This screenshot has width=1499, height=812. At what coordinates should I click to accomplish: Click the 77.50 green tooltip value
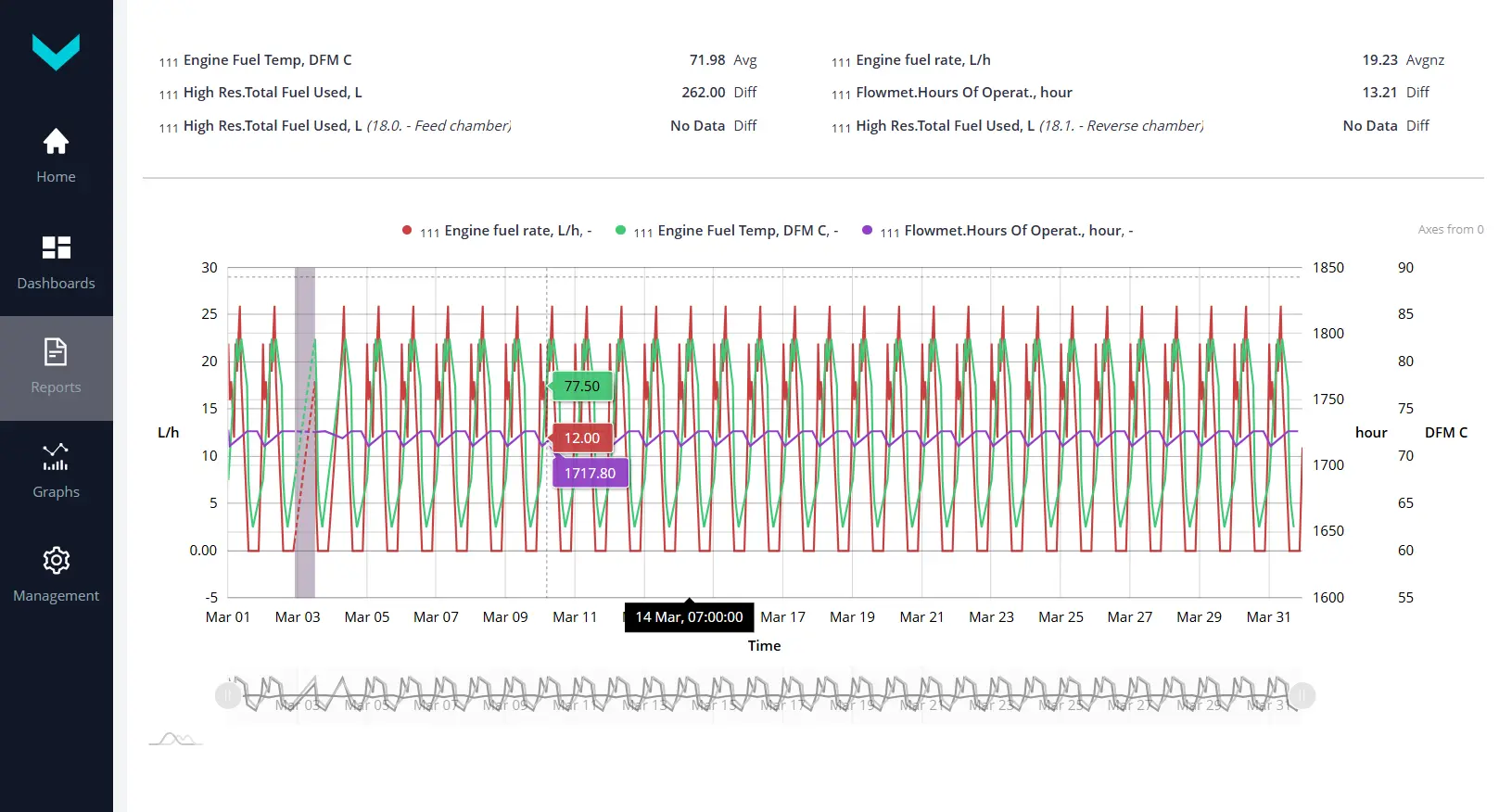click(582, 387)
